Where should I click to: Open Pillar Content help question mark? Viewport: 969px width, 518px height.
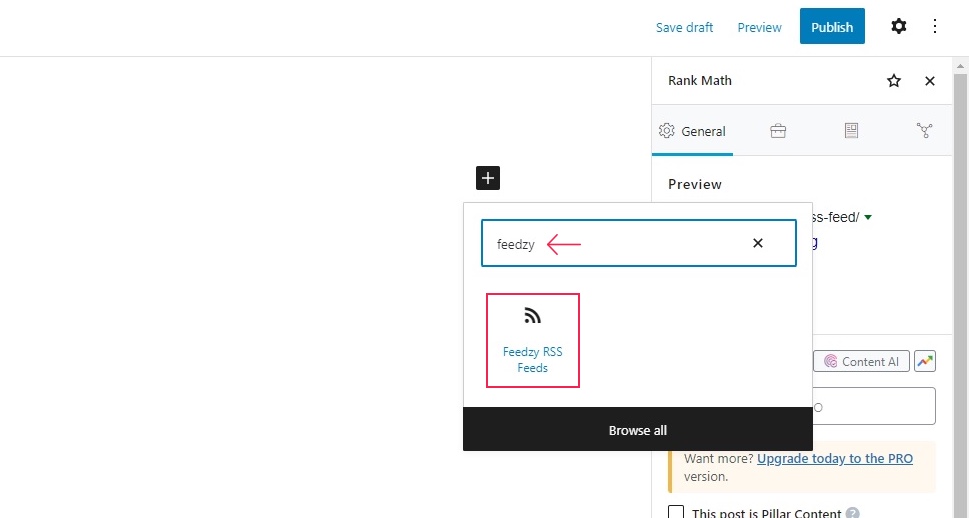pos(853,513)
